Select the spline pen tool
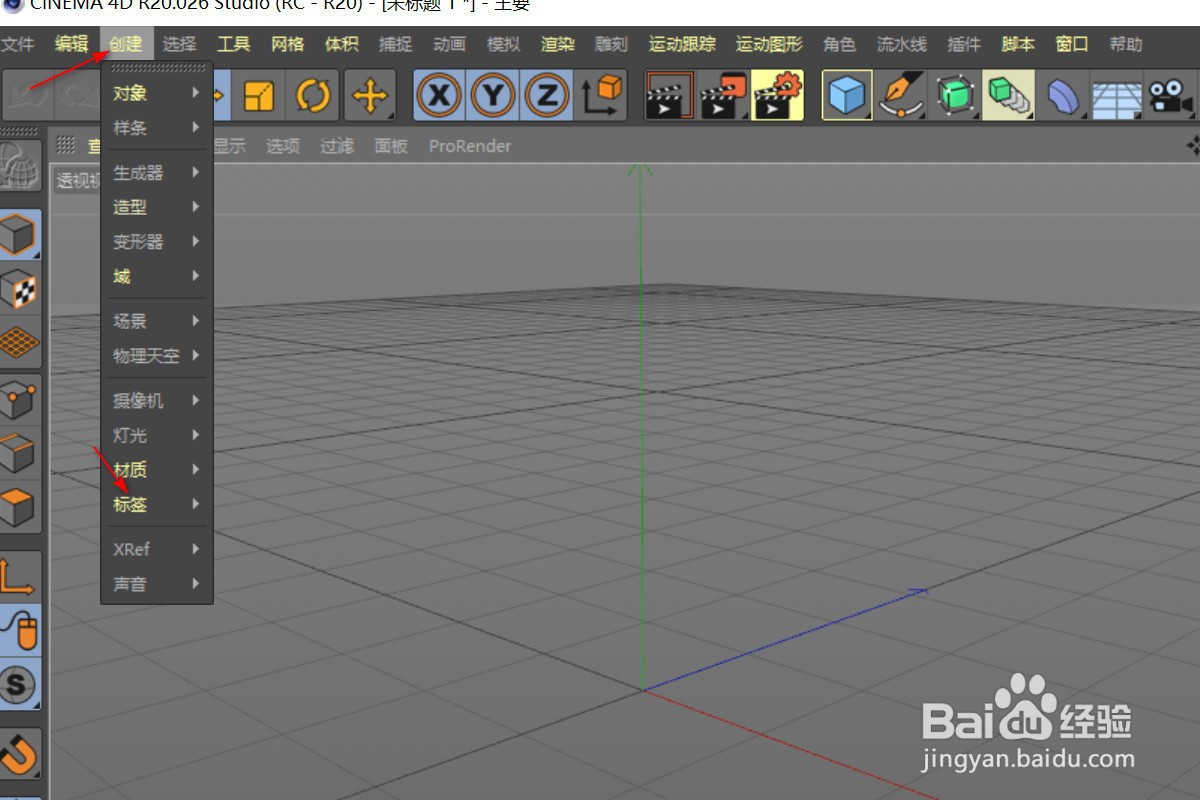This screenshot has height=800, width=1200. click(x=901, y=96)
